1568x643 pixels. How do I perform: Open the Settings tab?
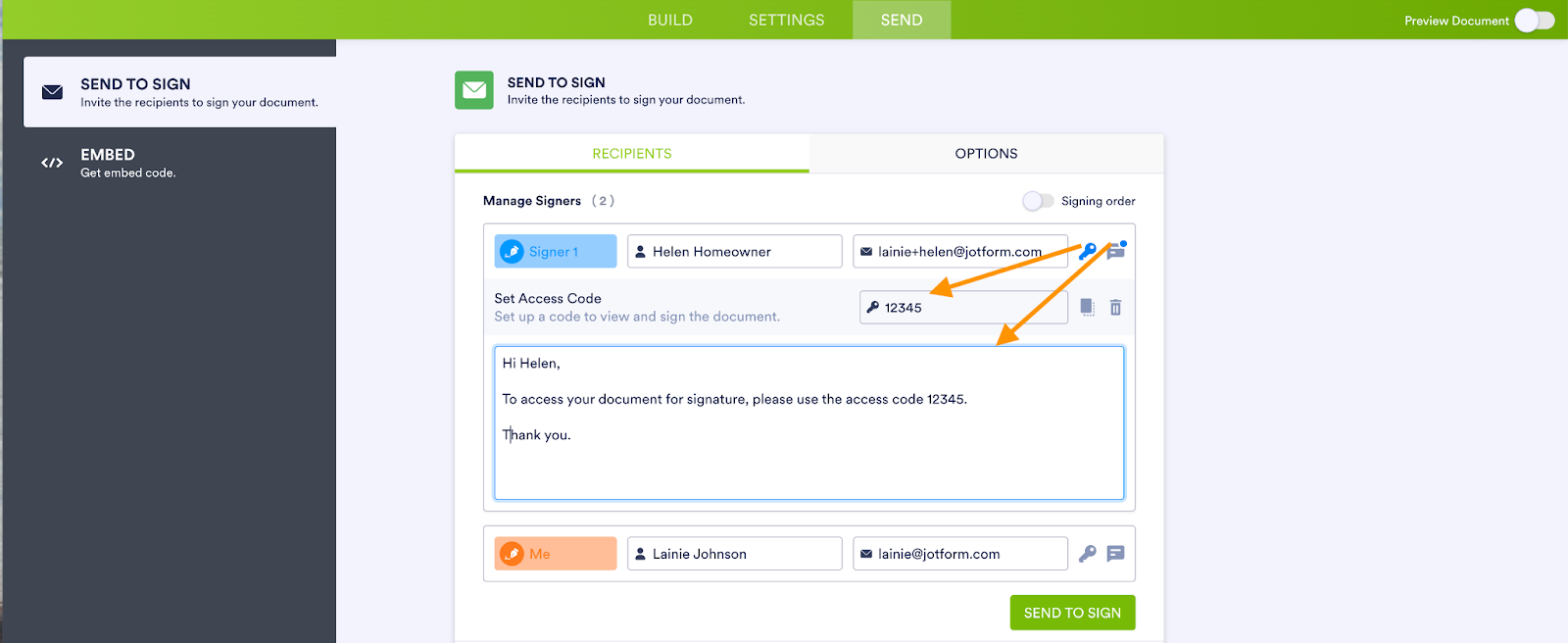[x=786, y=20]
